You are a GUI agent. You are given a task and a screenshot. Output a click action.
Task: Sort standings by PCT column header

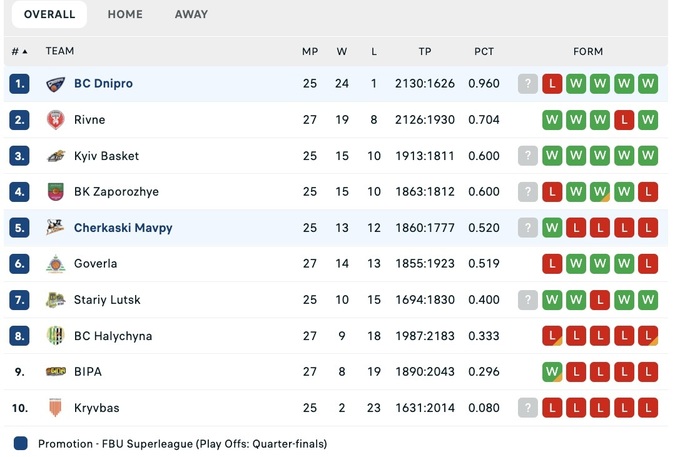(484, 51)
